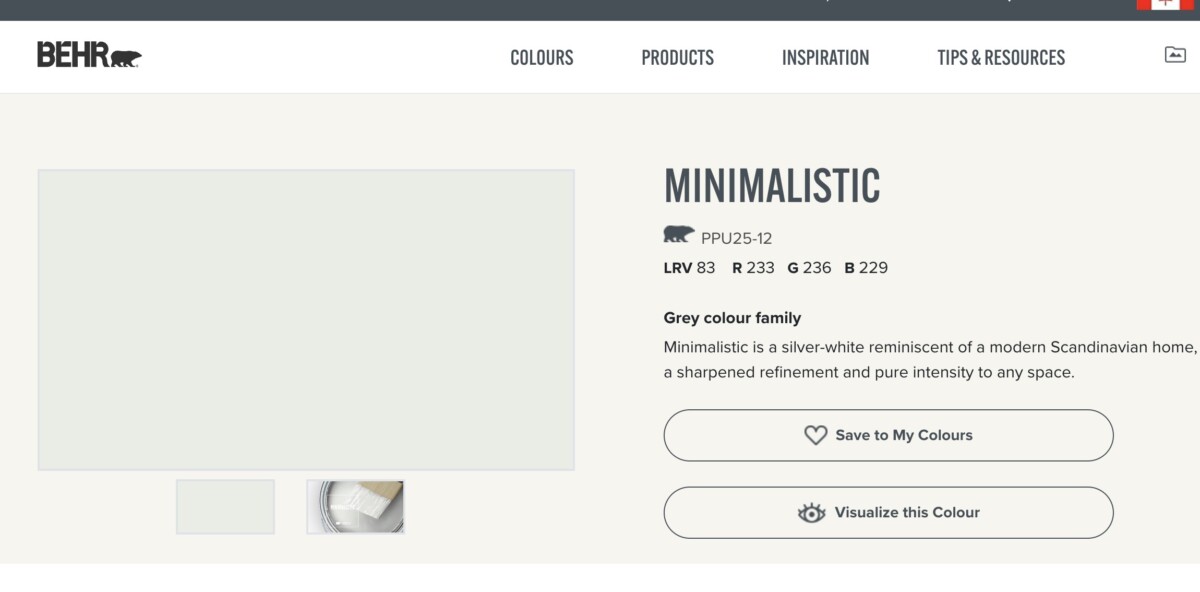Open the Inspiration navigation menu
This screenshot has width=1200, height=592.
(x=826, y=57)
